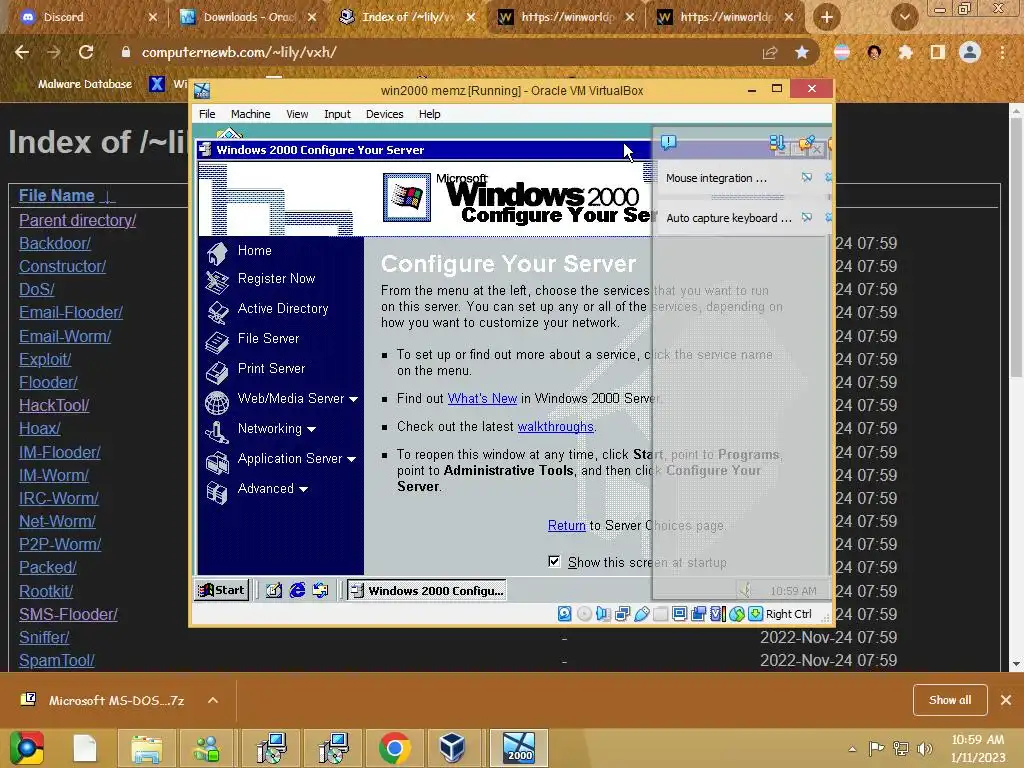
Task: Expand the Networking menu
Action: click(x=276, y=429)
